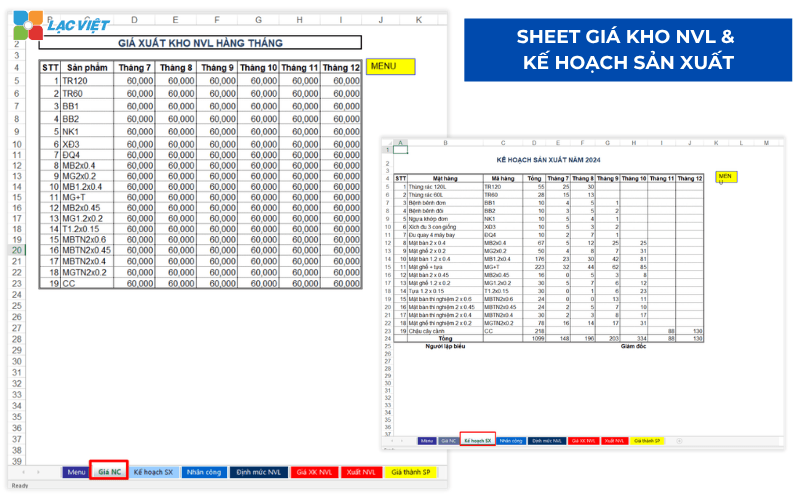
Task: Click the Tháng 7 price for TR60
Action: [x=134, y=93]
